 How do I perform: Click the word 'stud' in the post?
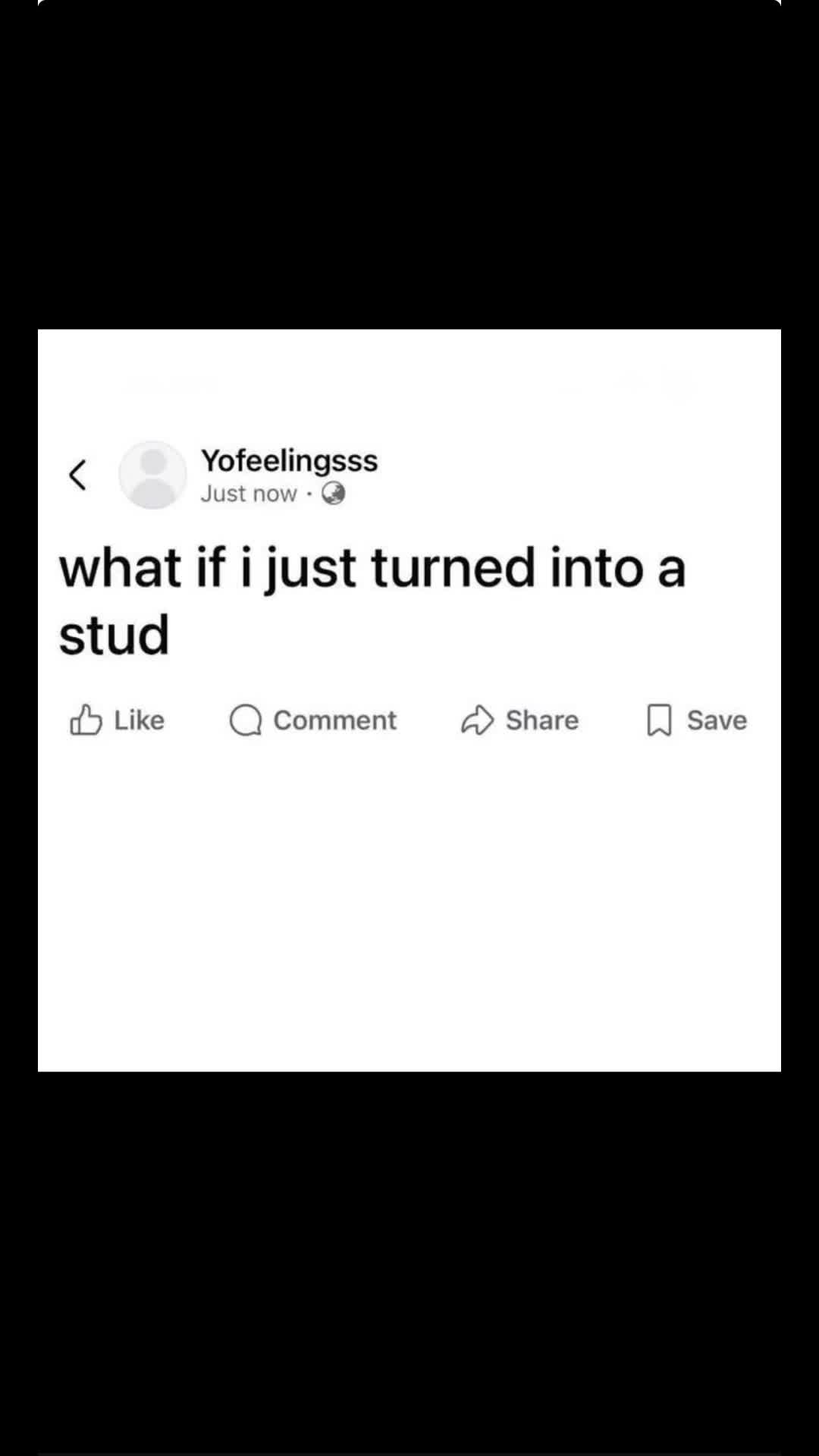(x=114, y=635)
